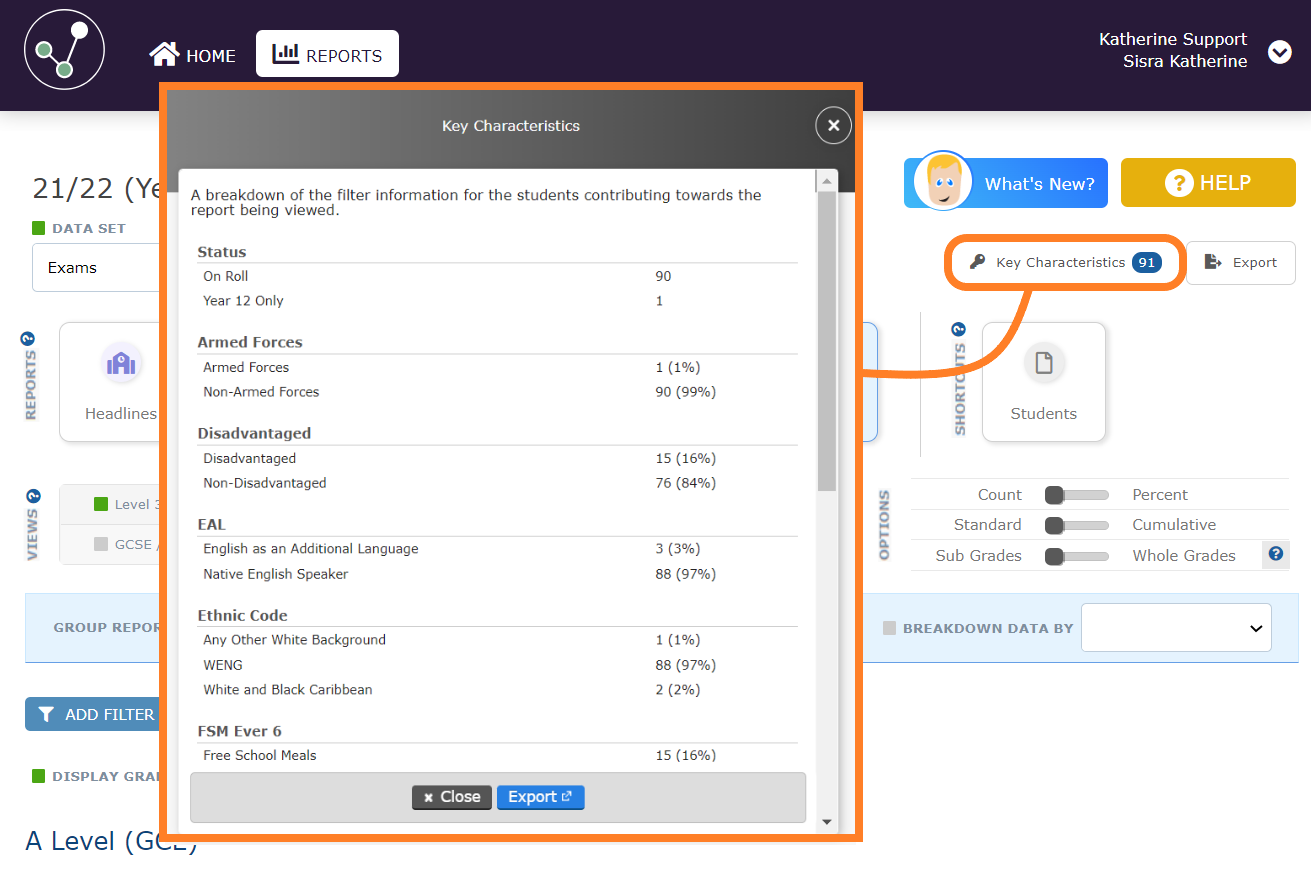Screen dimensions: 1311x874
Task: Click the dialog's vertical scrollbar down arrow
Action: [826, 822]
